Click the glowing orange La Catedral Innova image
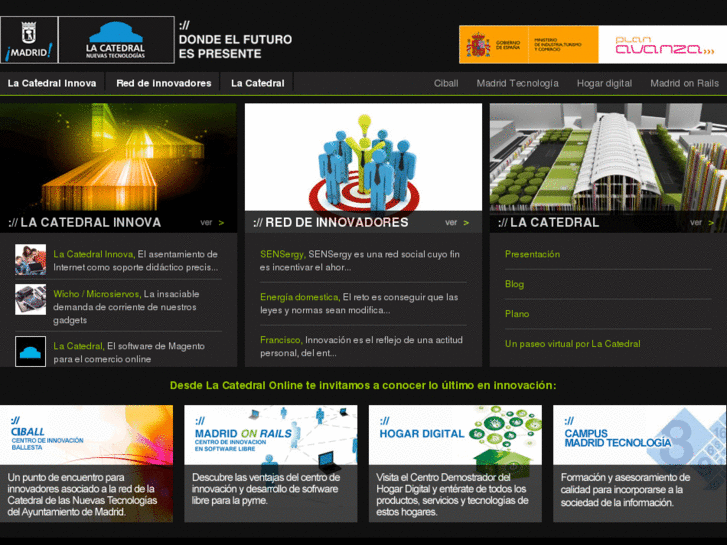Image resolution: width=727 pixels, height=545 pixels. [118, 158]
